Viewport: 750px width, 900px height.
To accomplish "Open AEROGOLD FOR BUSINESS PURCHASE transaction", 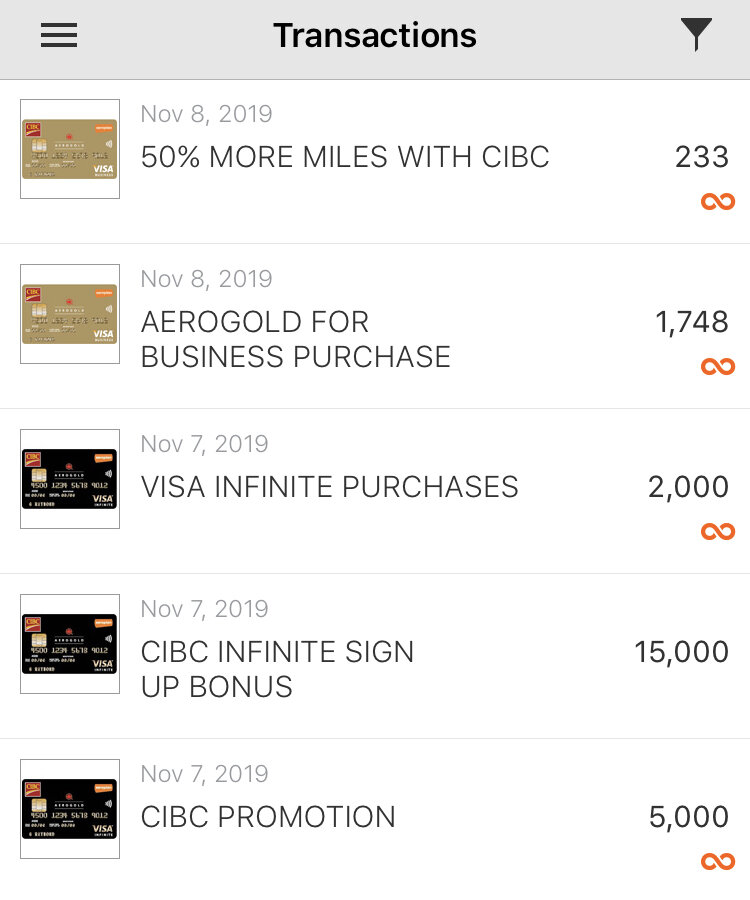I will [x=296, y=339].
